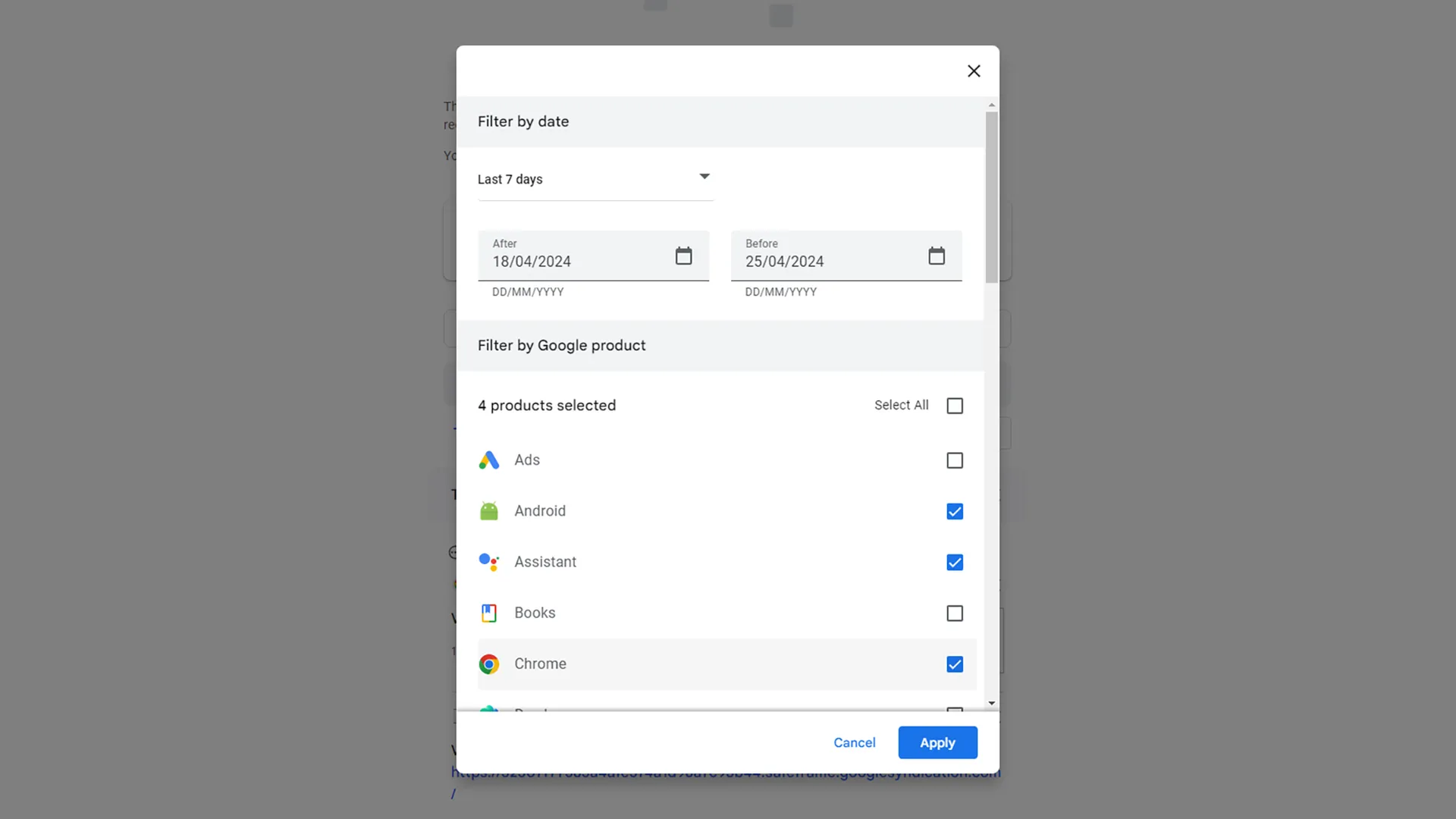Click the After date calendar icon

pos(683,255)
